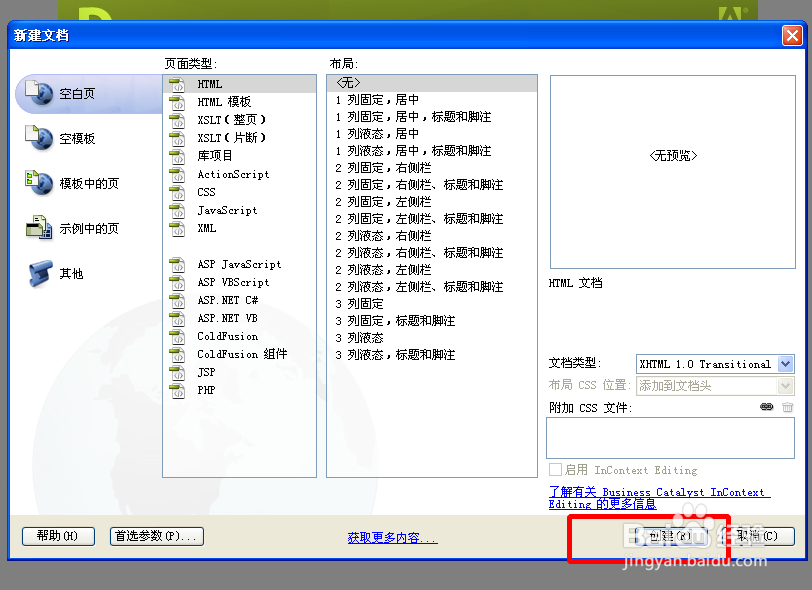
Task: Select layout 1 列液态，居中，标题和脚注
Action: tap(432, 151)
